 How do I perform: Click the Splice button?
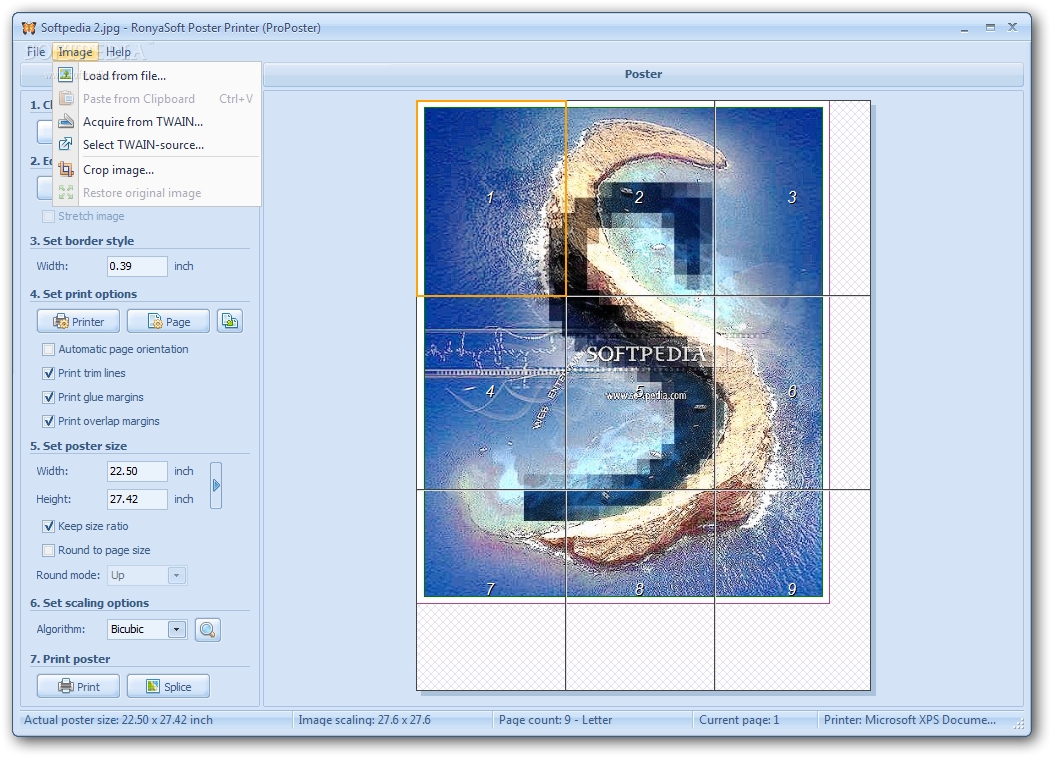168,687
